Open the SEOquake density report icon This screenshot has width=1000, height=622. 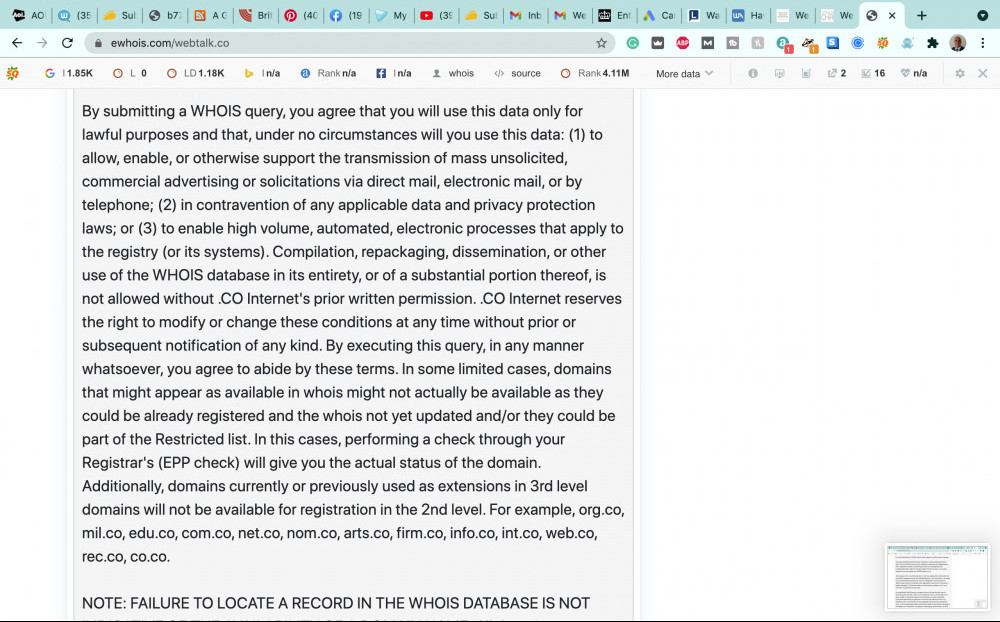(806, 73)
